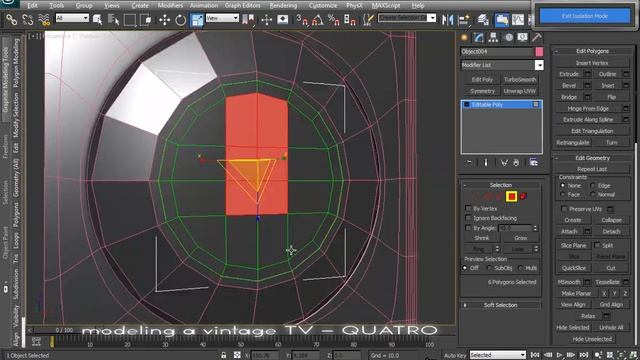640x360 pixels.
Task: Open the Hierarchy panel tab
Action: click(493, 38)
